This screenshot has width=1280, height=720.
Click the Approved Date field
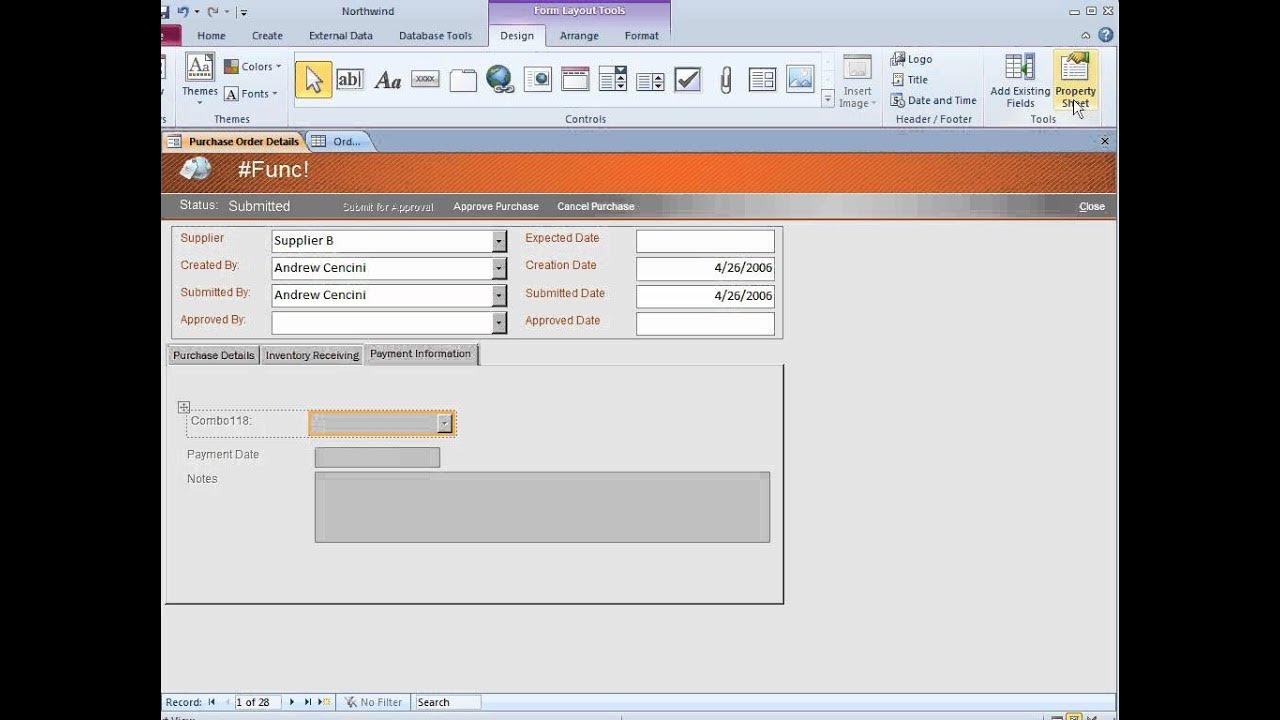point(705,323)
